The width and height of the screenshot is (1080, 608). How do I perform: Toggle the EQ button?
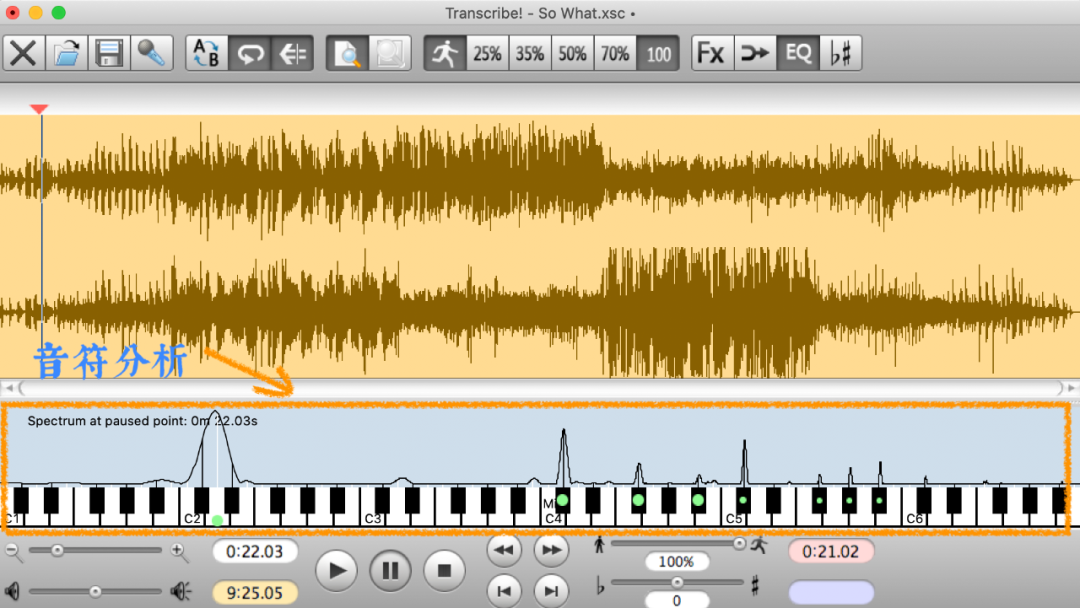coord(798,53)
